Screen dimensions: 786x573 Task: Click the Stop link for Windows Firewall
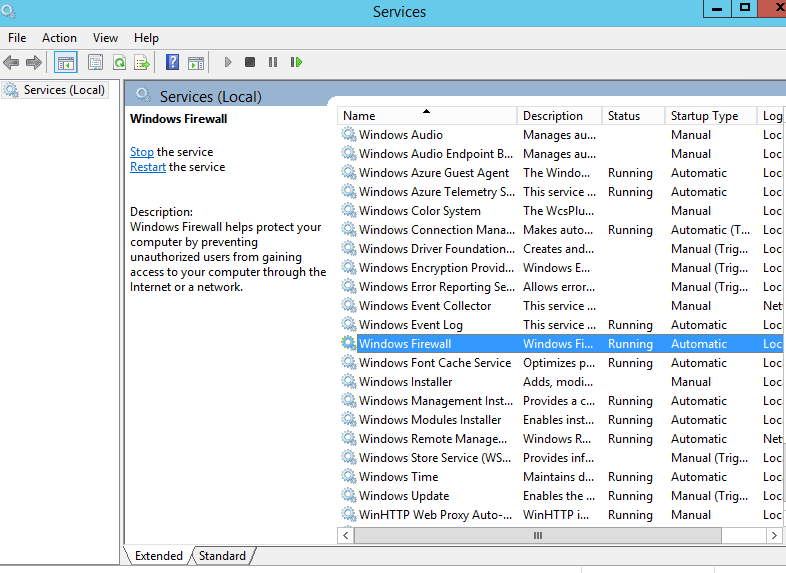coord(142,152)
